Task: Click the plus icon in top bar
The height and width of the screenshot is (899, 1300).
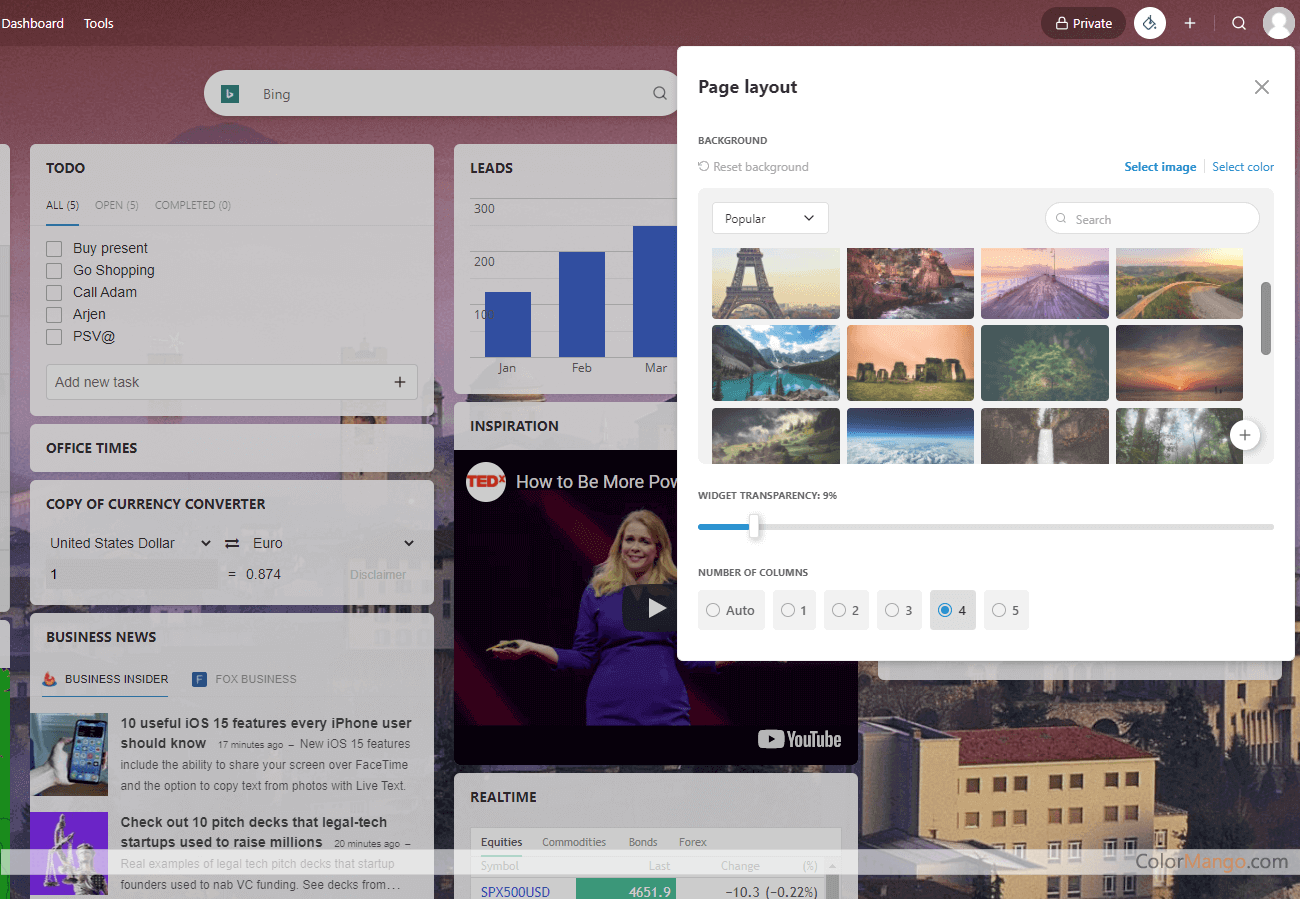Action: [x=1190, y=23]
